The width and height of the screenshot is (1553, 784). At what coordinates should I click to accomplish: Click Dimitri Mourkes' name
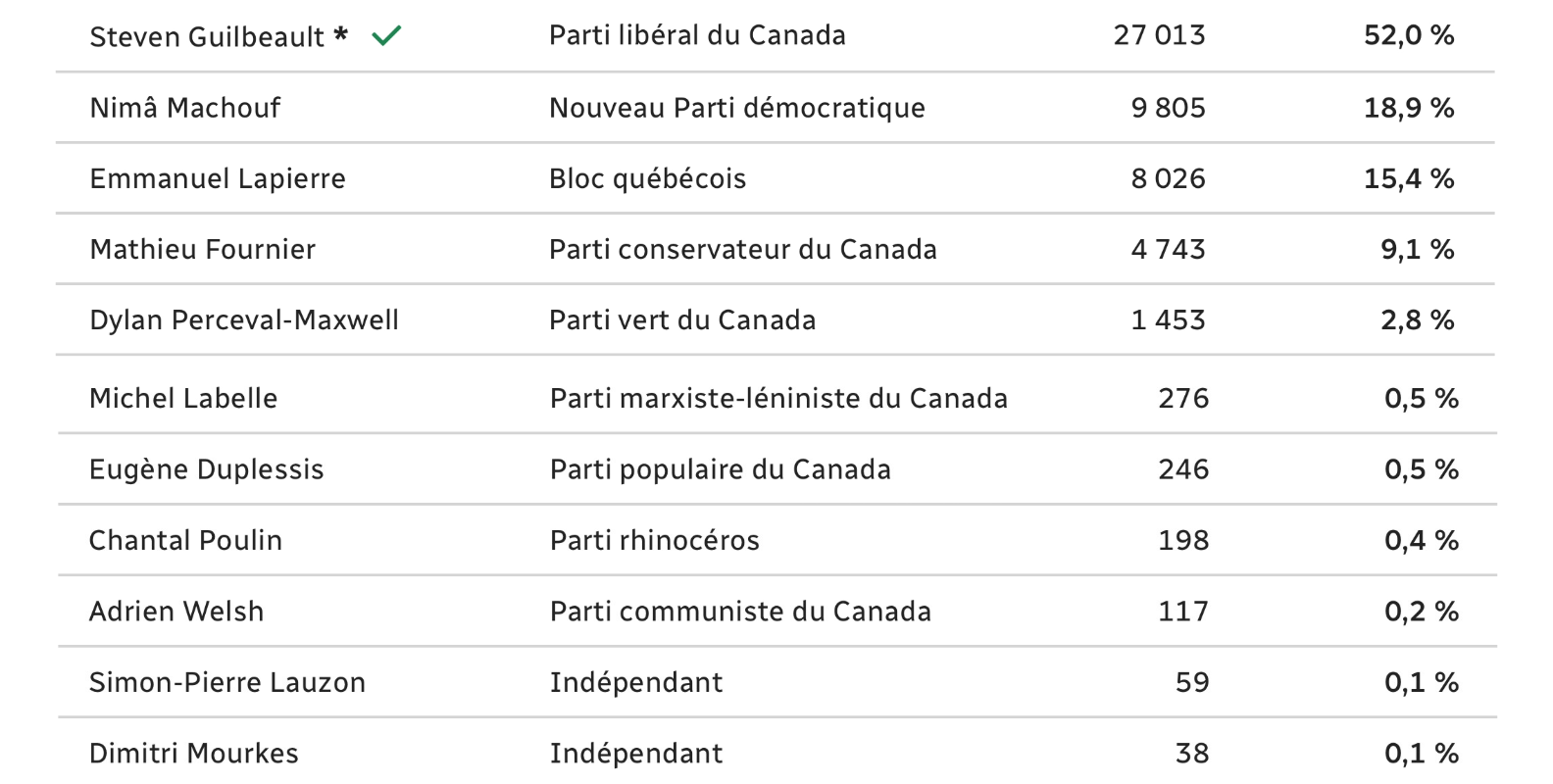pyautogui.click(x=194, y=754)
